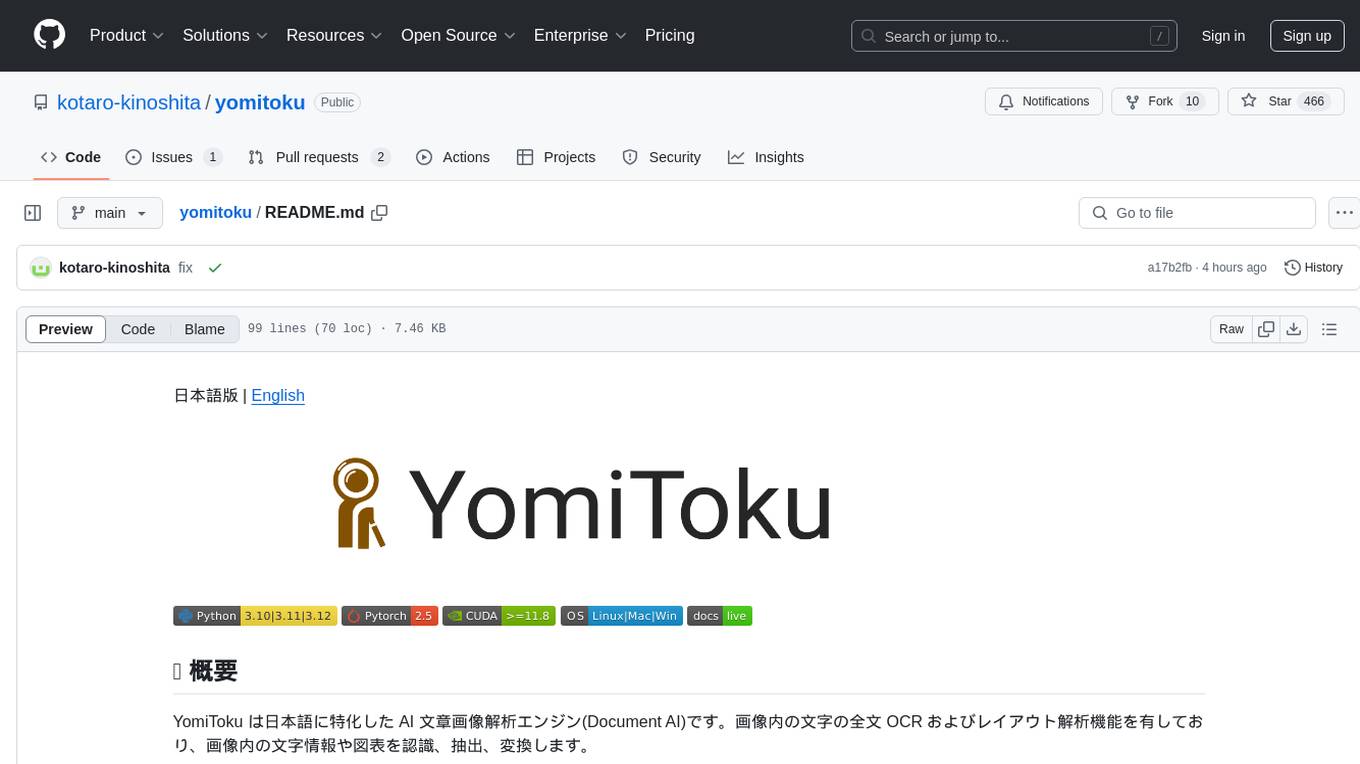The height and width of the screenshot is (764, 1360).
Task: Open the document outline
Action: (x=1329, y=329)
